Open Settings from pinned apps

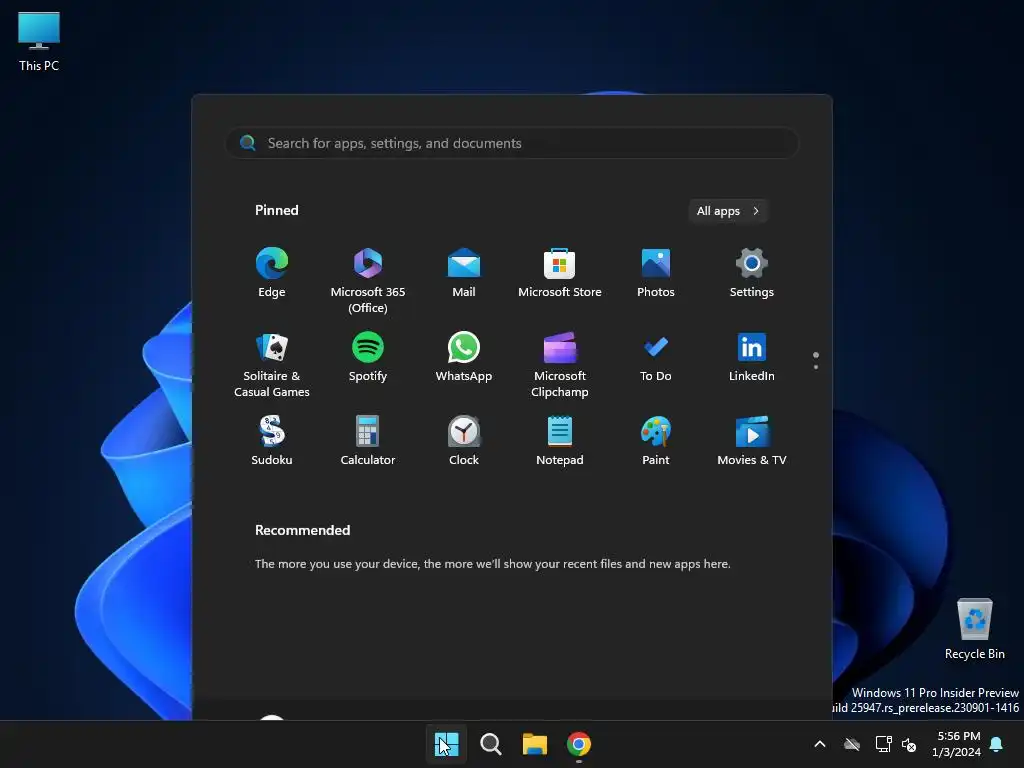752,273
